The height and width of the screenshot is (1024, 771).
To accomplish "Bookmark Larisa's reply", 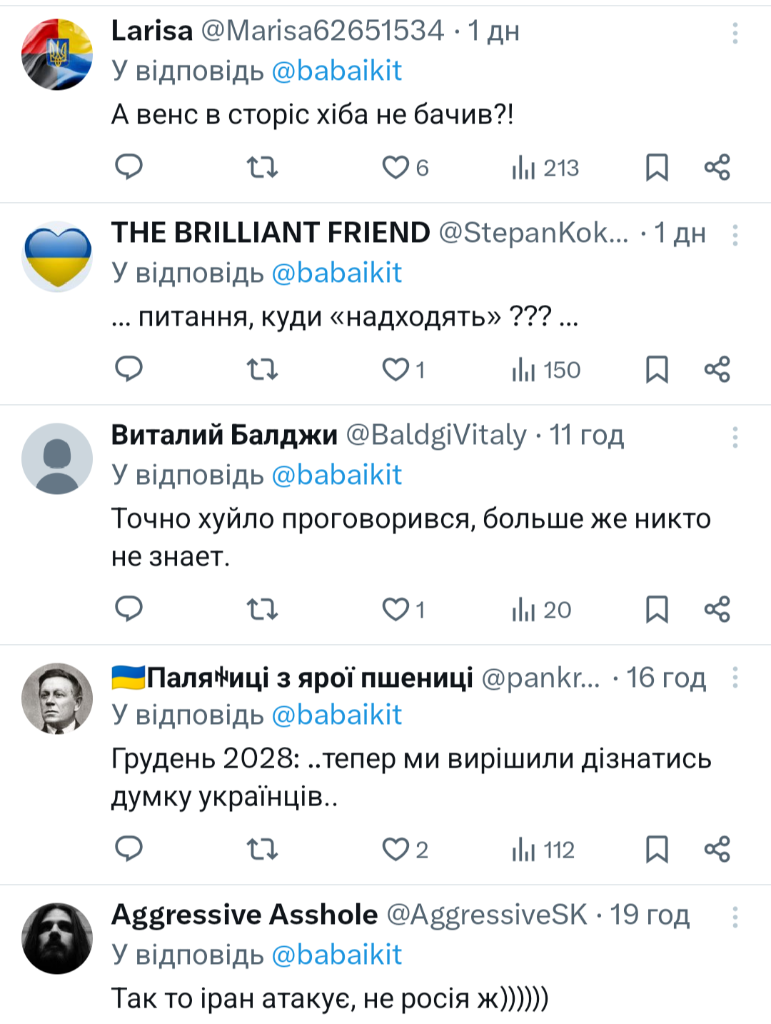I will [x=656, y=167].
